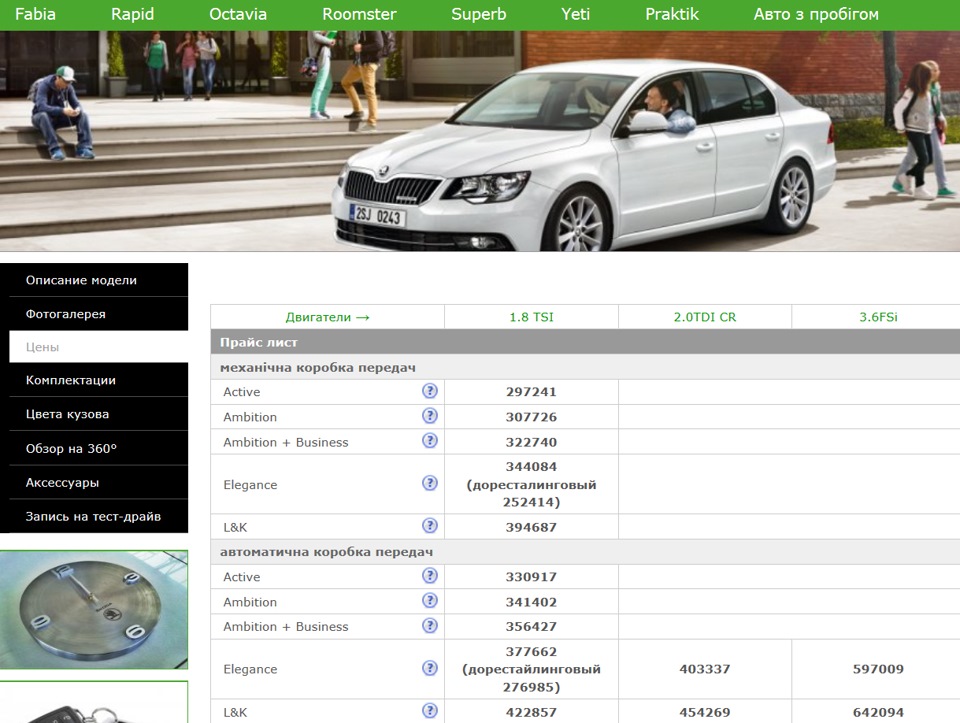Click price 394687 for manual L&K
Screen dimensions: 960x723
click(x=531, y=527)
